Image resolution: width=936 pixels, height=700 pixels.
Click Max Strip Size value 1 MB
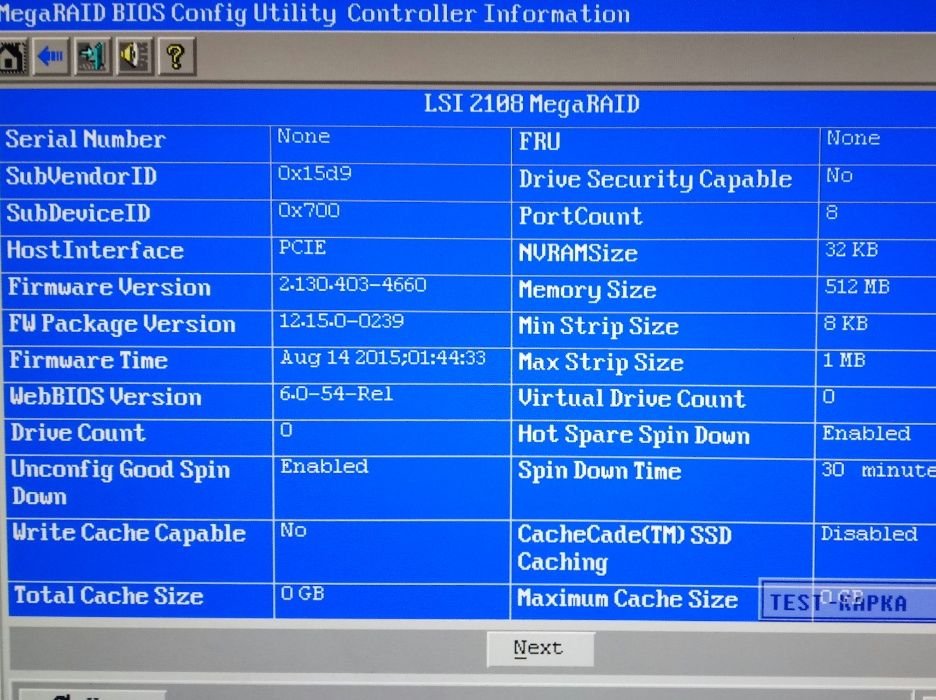844,360
